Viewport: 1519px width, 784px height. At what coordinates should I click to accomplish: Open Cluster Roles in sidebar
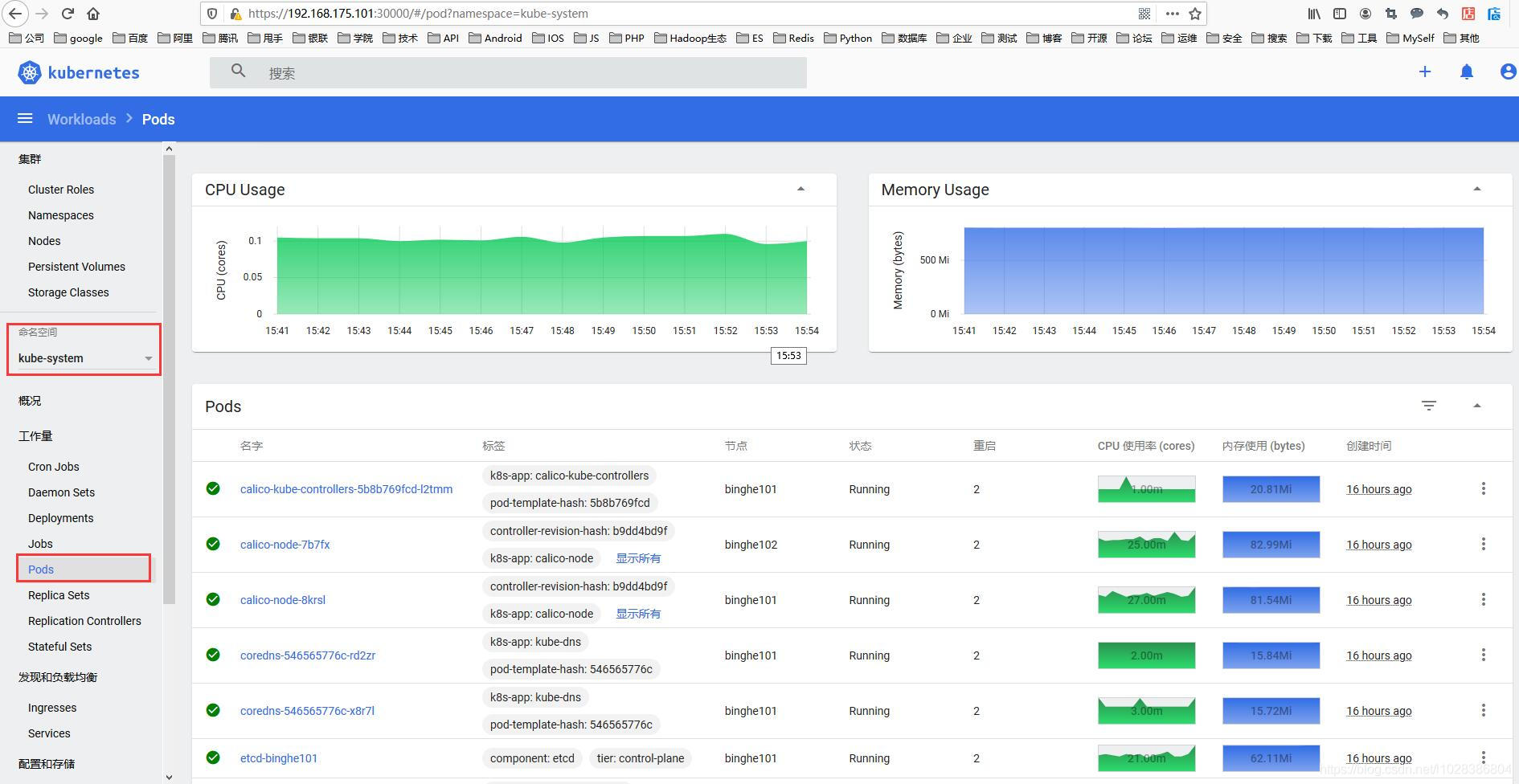point(61,190)
